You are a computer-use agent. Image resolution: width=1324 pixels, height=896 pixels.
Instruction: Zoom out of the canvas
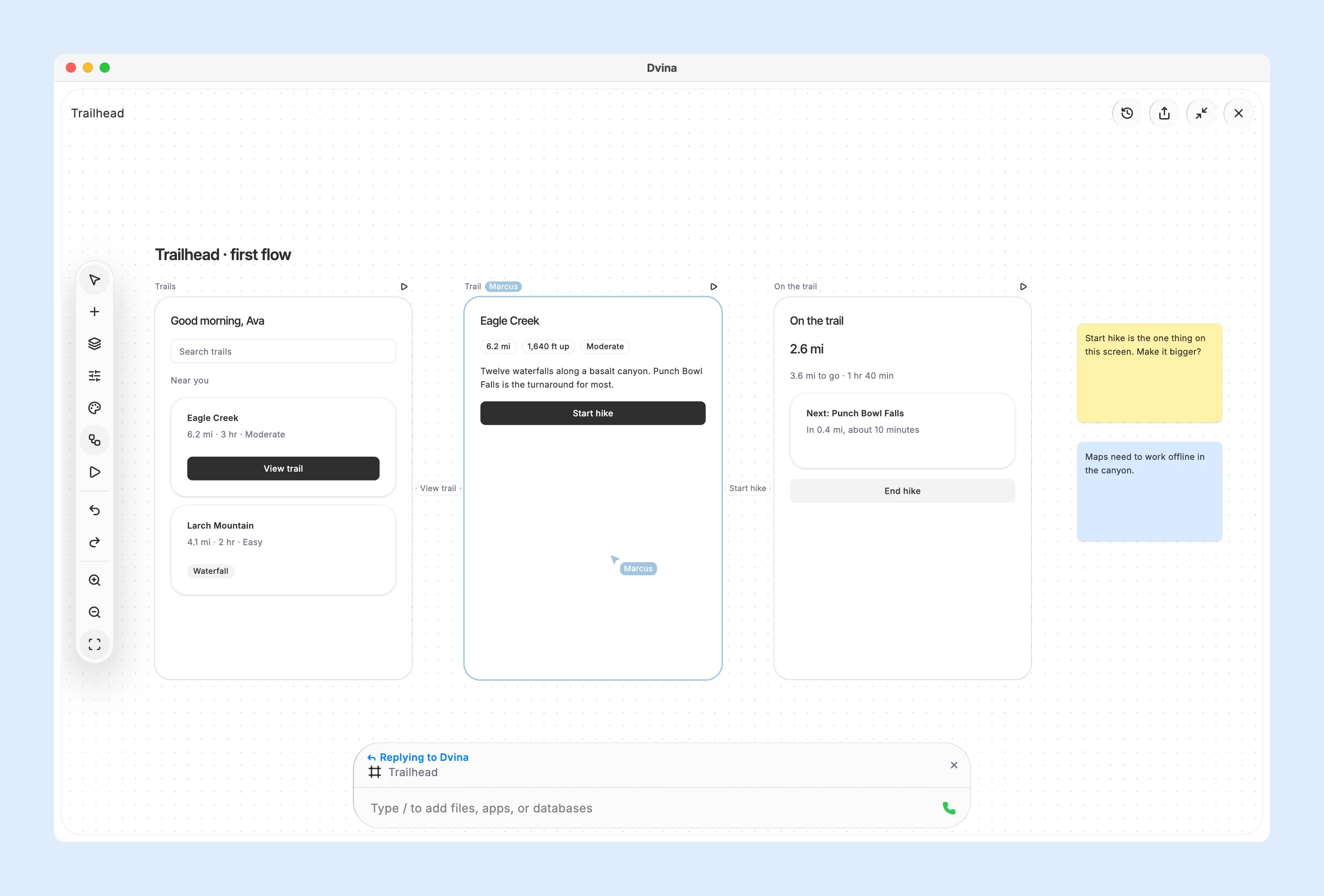[x=95, y=612]
